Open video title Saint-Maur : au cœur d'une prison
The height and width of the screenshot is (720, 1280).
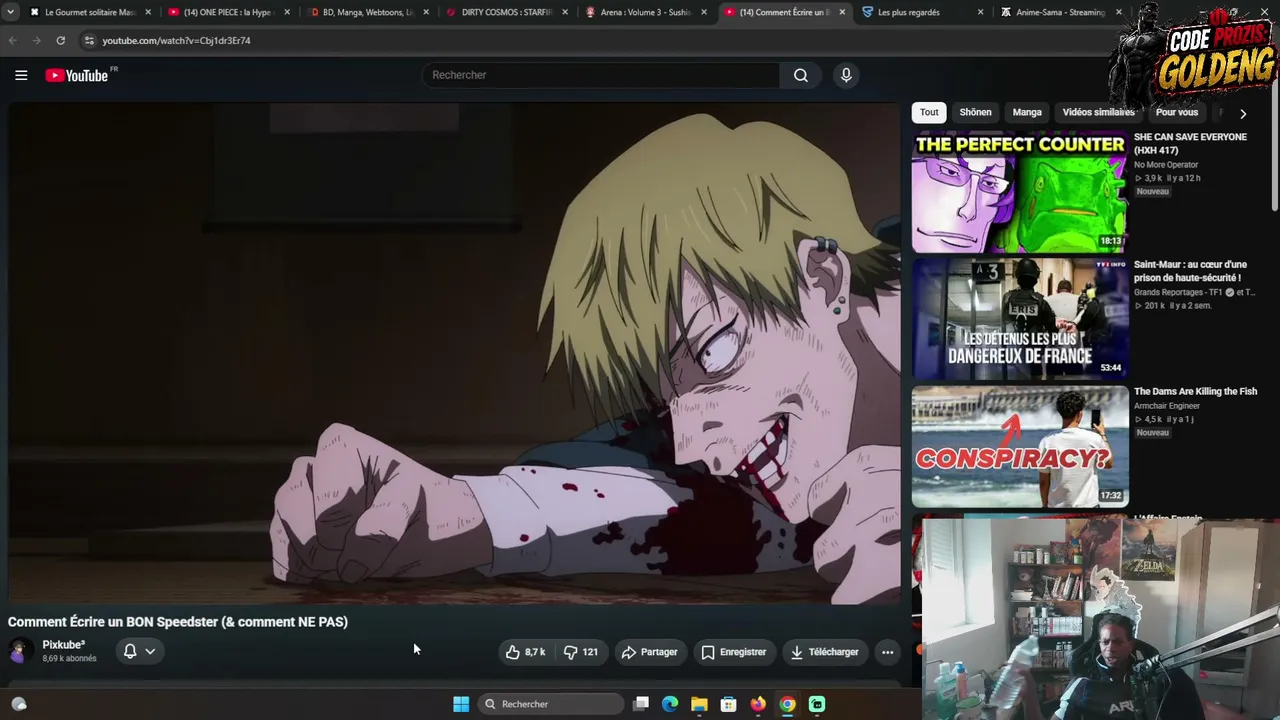pyautogui.click(x=1190, y=271)
